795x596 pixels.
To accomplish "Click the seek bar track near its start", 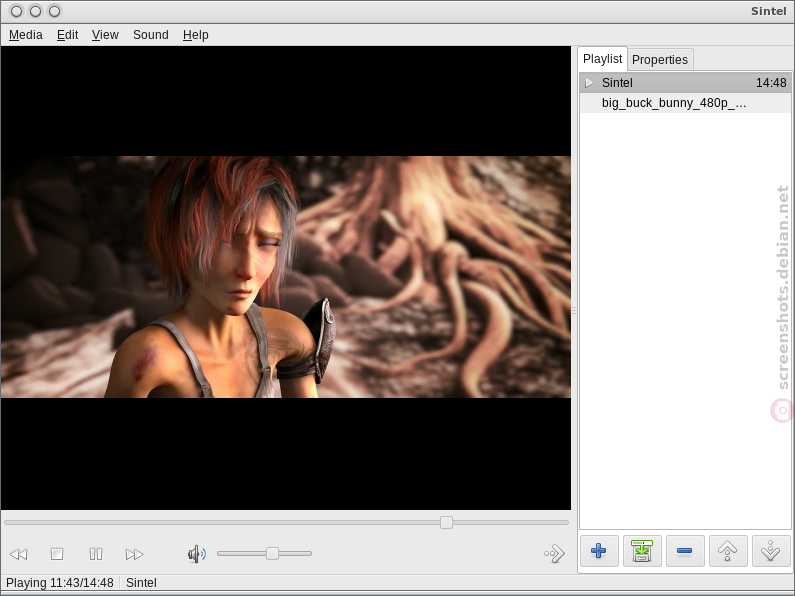I will pos(15,523).
